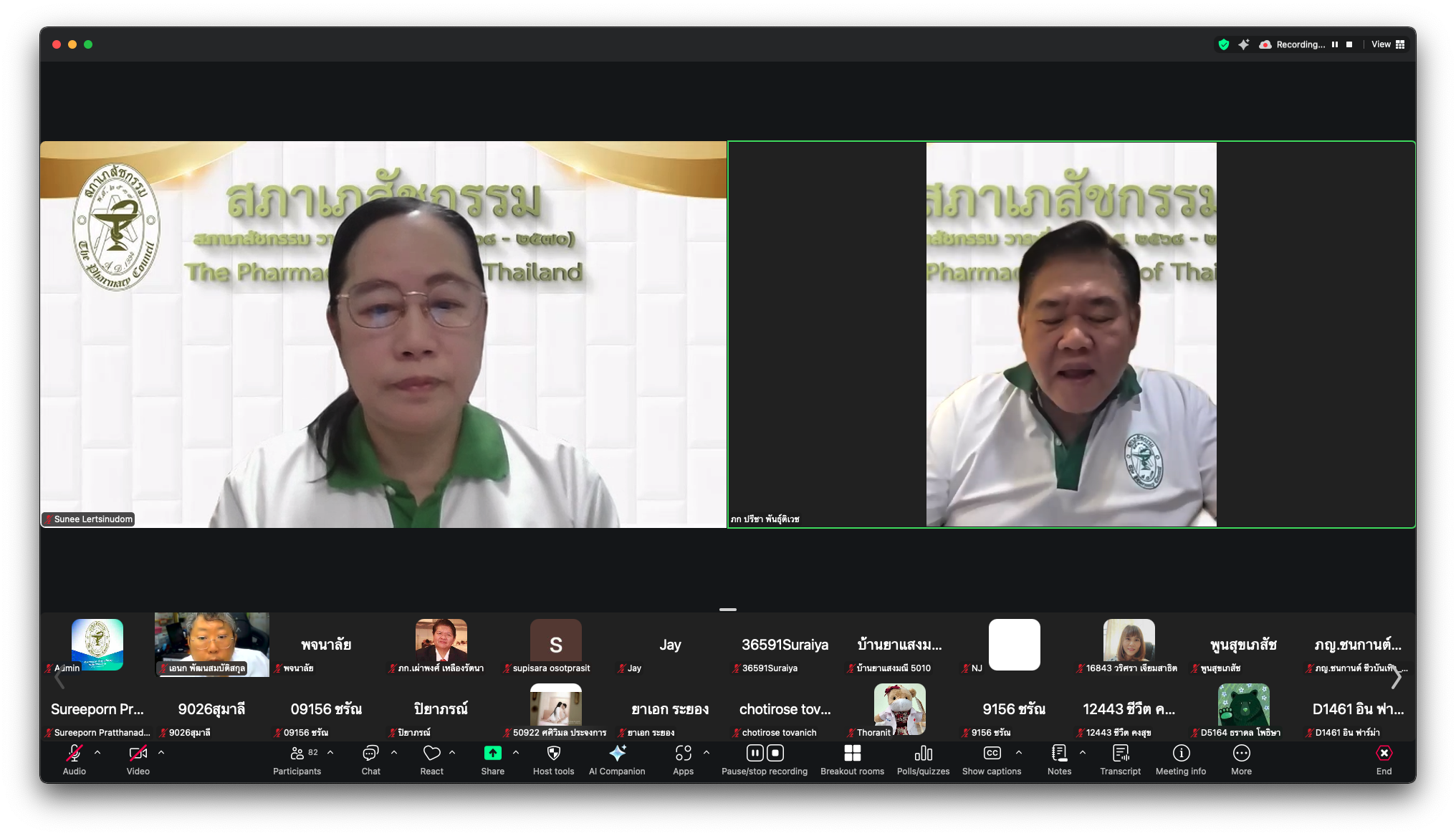Pause recording in the top bar
This screenshot has height=836, width=1456.
tap(1335, 44)
